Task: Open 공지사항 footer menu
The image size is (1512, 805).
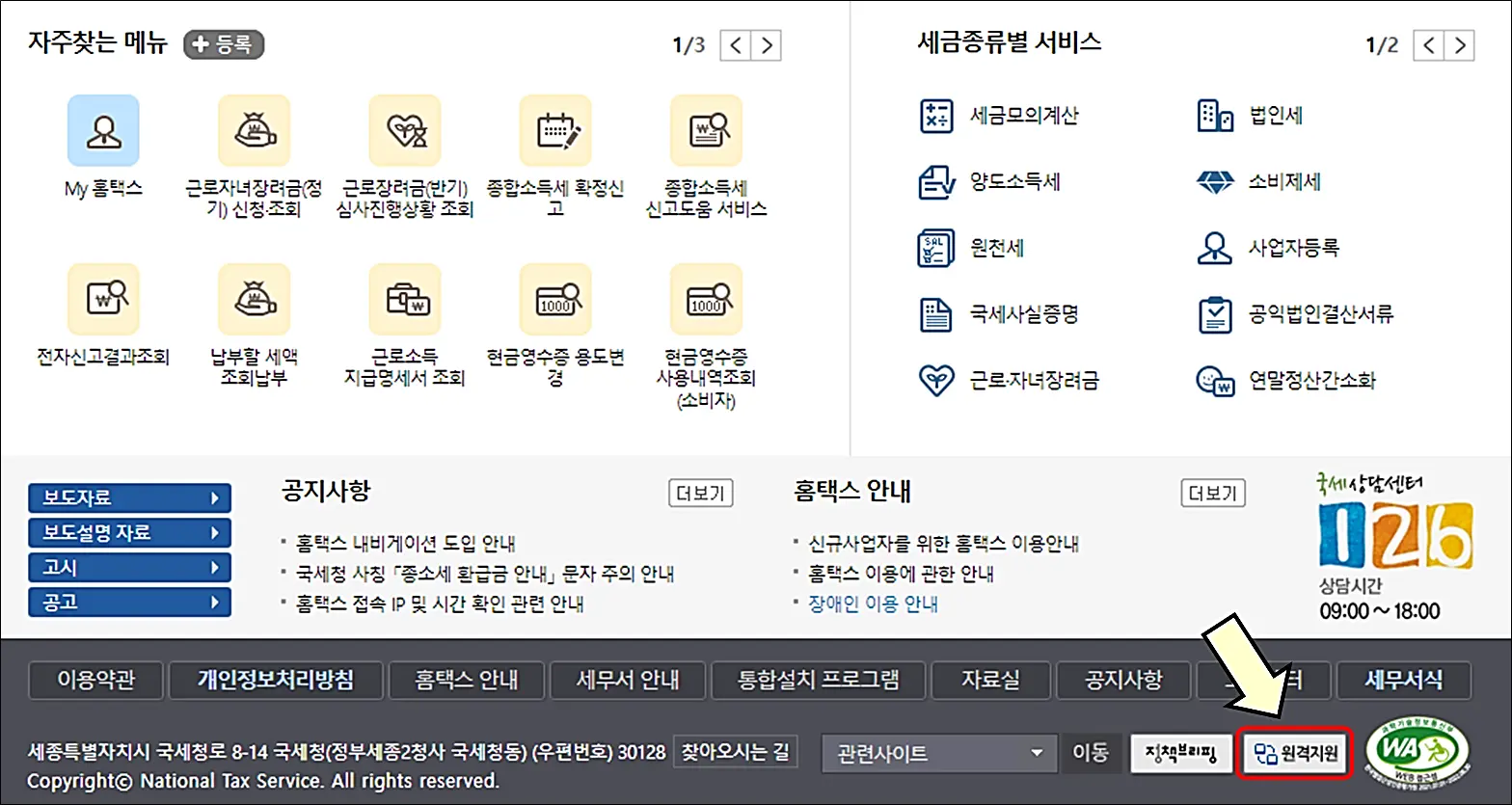Action: tap(1123, 681)
